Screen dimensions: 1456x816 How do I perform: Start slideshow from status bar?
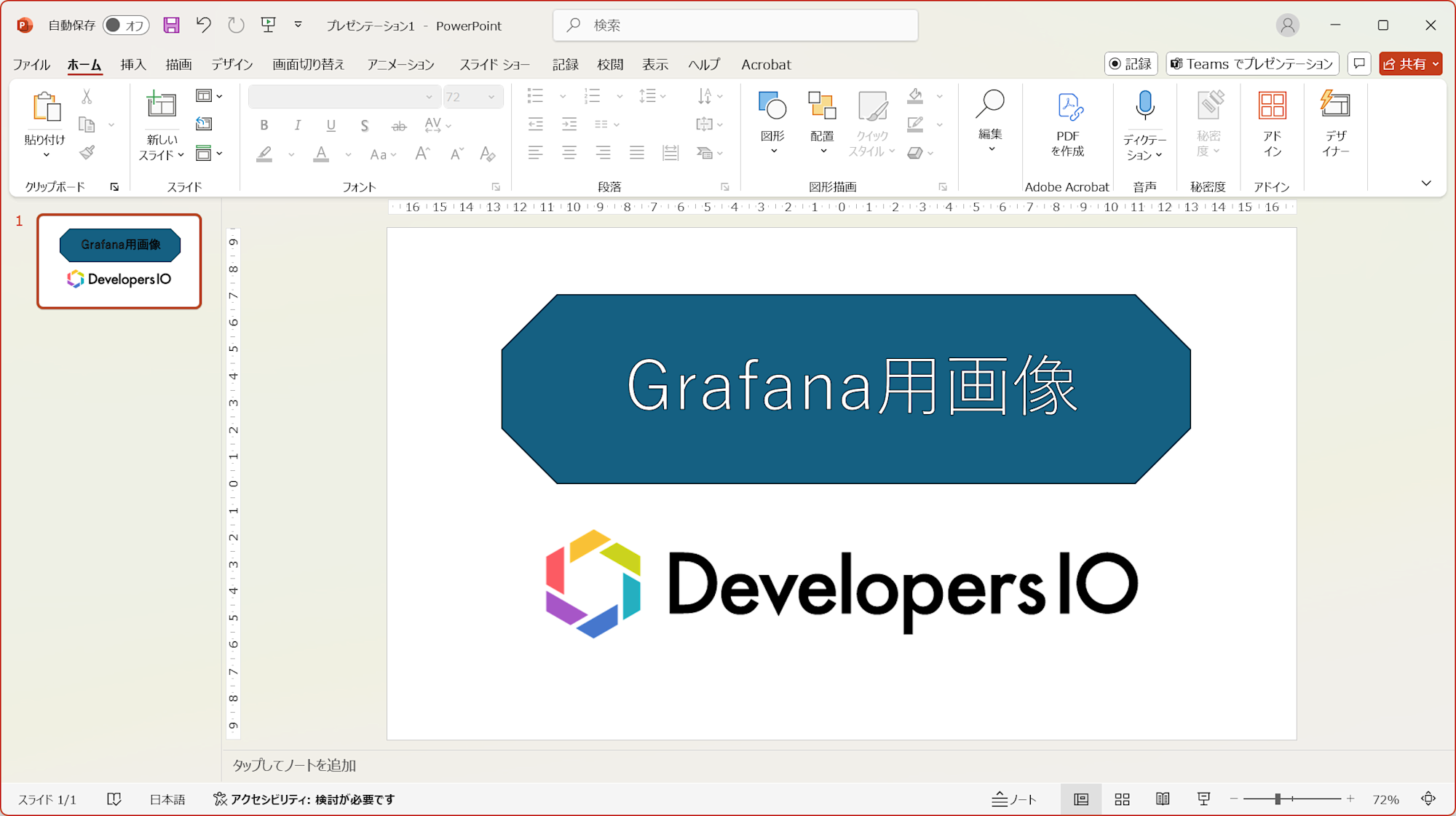coord(1203,799)
